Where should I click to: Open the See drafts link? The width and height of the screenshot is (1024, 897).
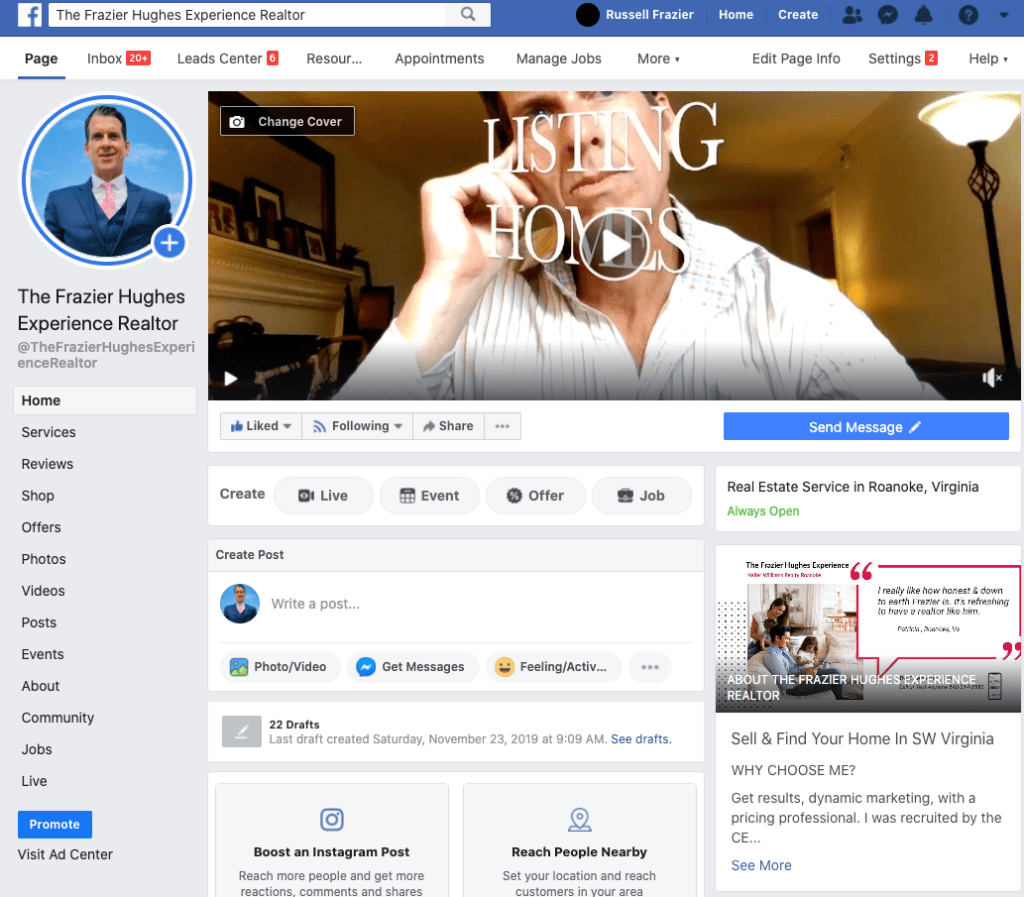tap(641, 739)
